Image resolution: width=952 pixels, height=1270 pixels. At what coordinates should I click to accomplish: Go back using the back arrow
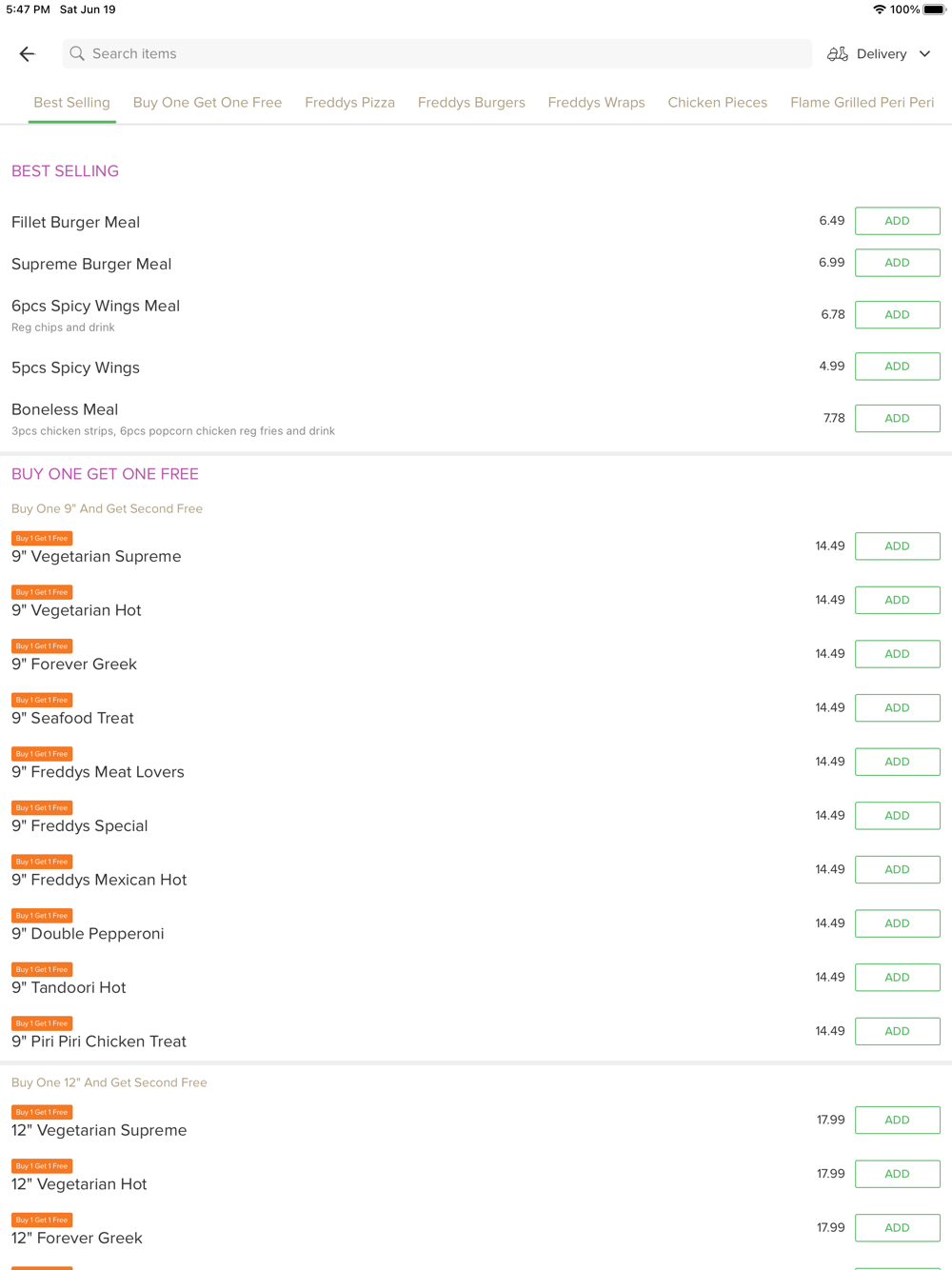[x=27, y=54]
